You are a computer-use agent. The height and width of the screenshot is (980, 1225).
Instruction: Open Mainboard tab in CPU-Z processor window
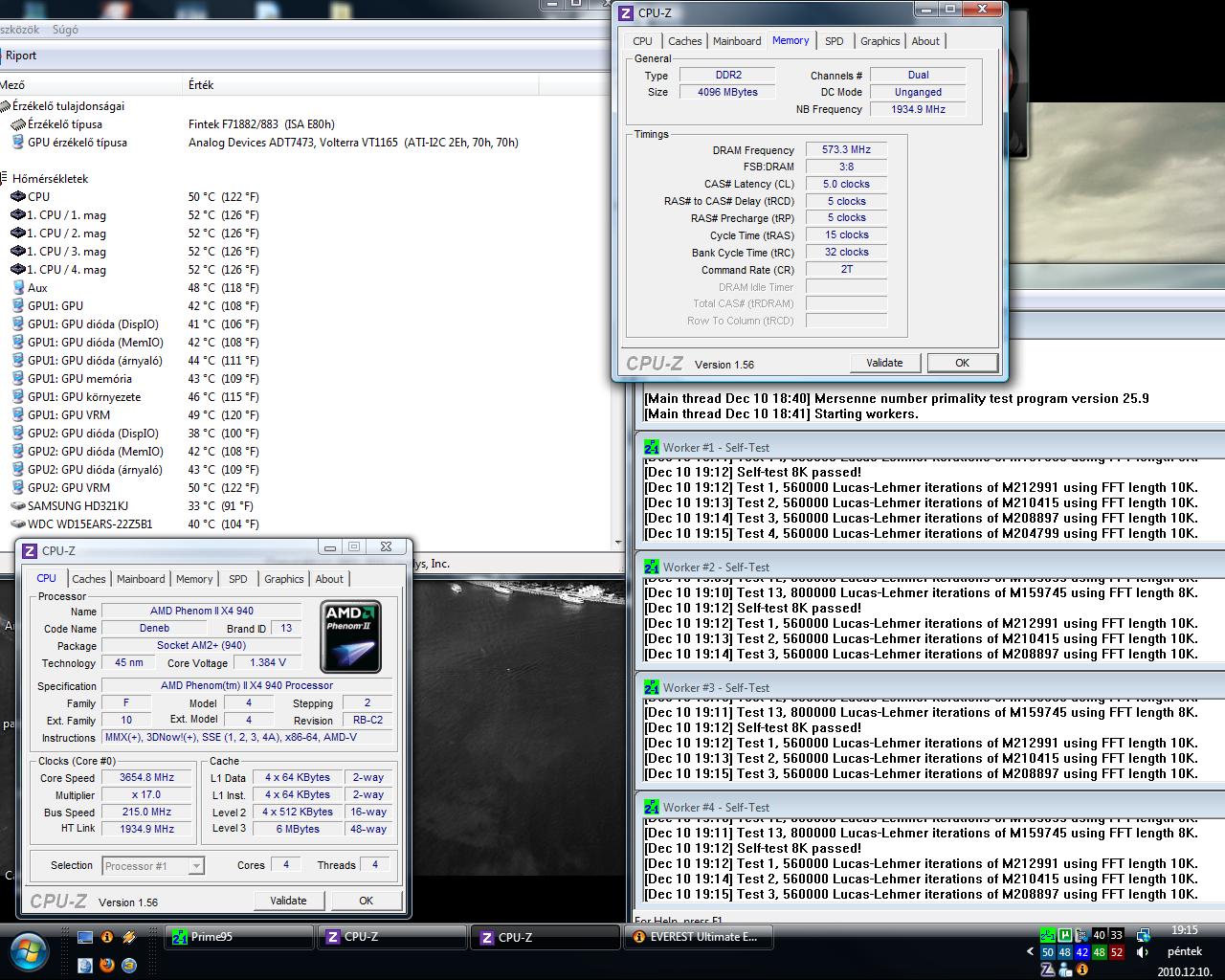point(141,579)
